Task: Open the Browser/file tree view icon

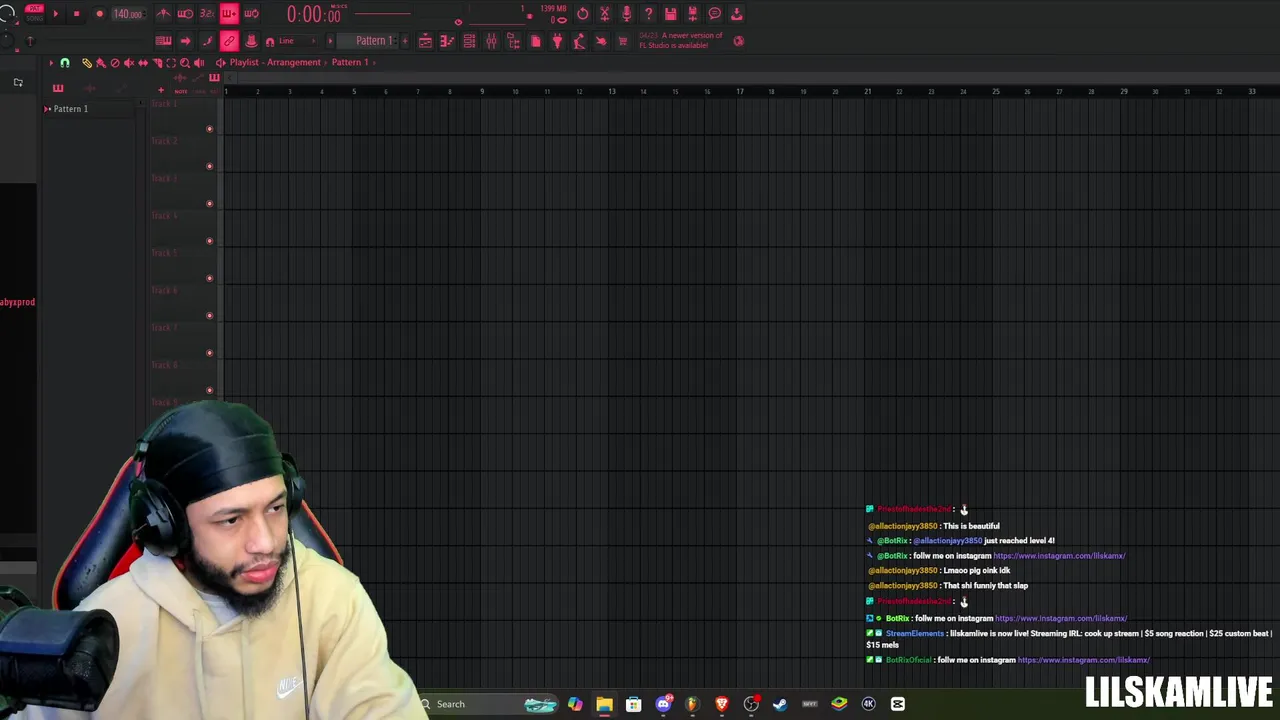Action: (513, 41)
